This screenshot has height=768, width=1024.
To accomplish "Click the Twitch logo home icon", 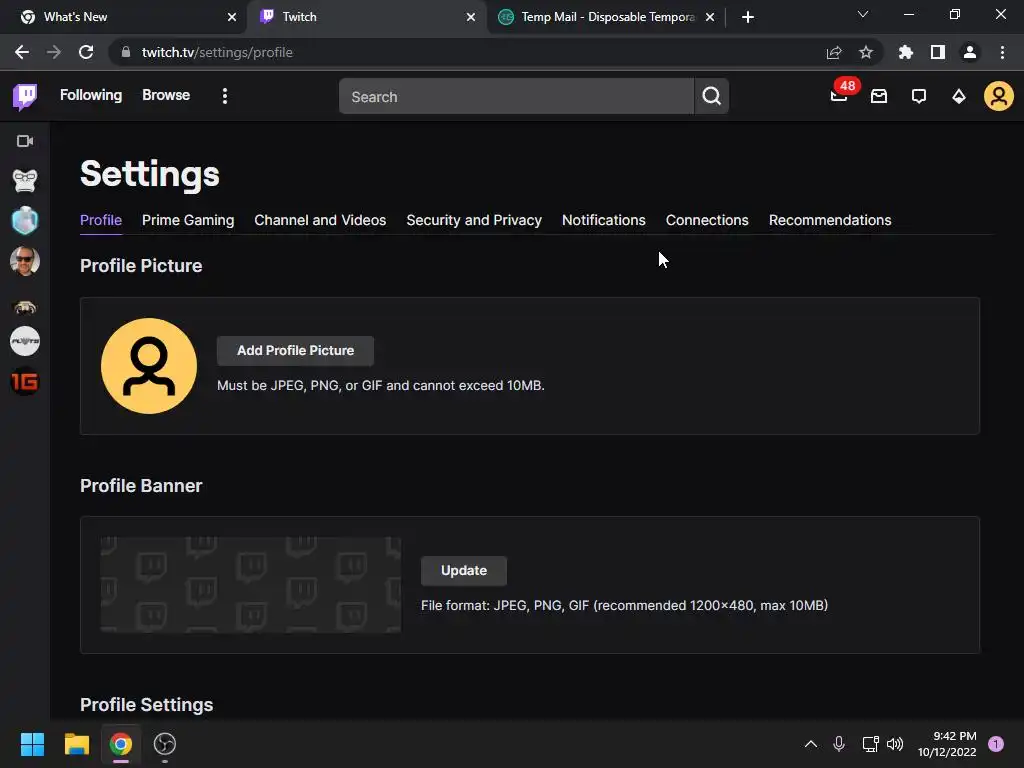I will click(25, 97).
